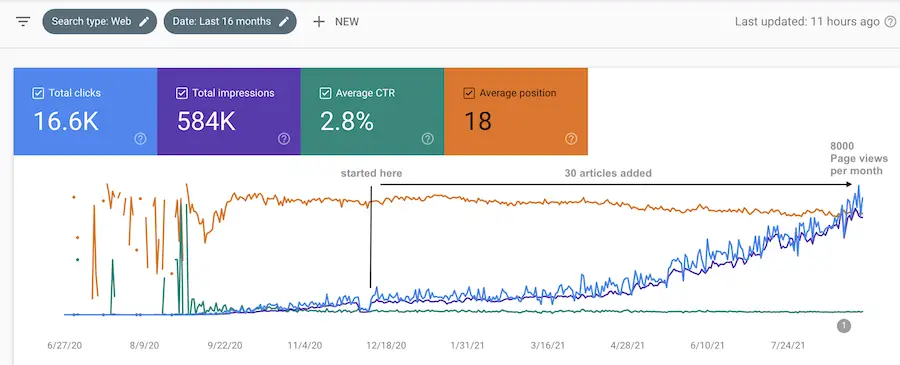Add a NEW filter
This screenshot has width=900, height=365.
(x=336, y=22)
